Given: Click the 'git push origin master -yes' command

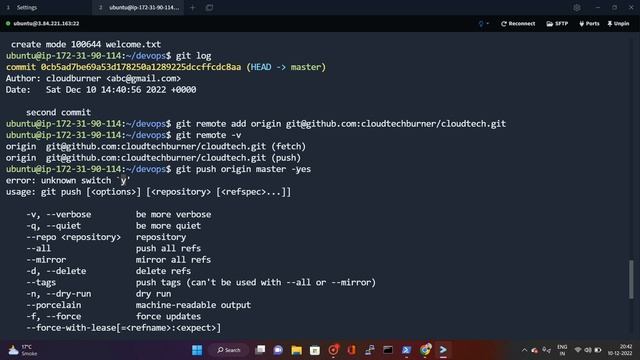Looking at the screenshot, I should point(243,169).
